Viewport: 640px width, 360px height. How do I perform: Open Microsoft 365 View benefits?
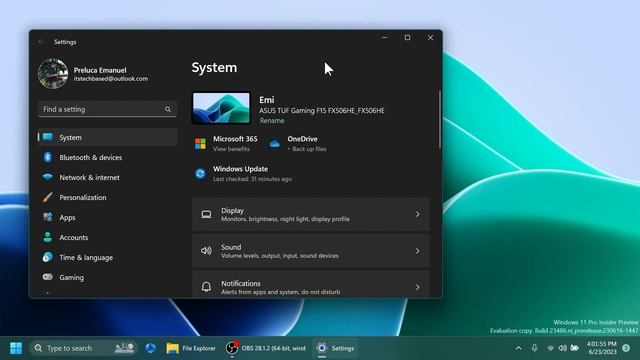(x=231, y=149)
